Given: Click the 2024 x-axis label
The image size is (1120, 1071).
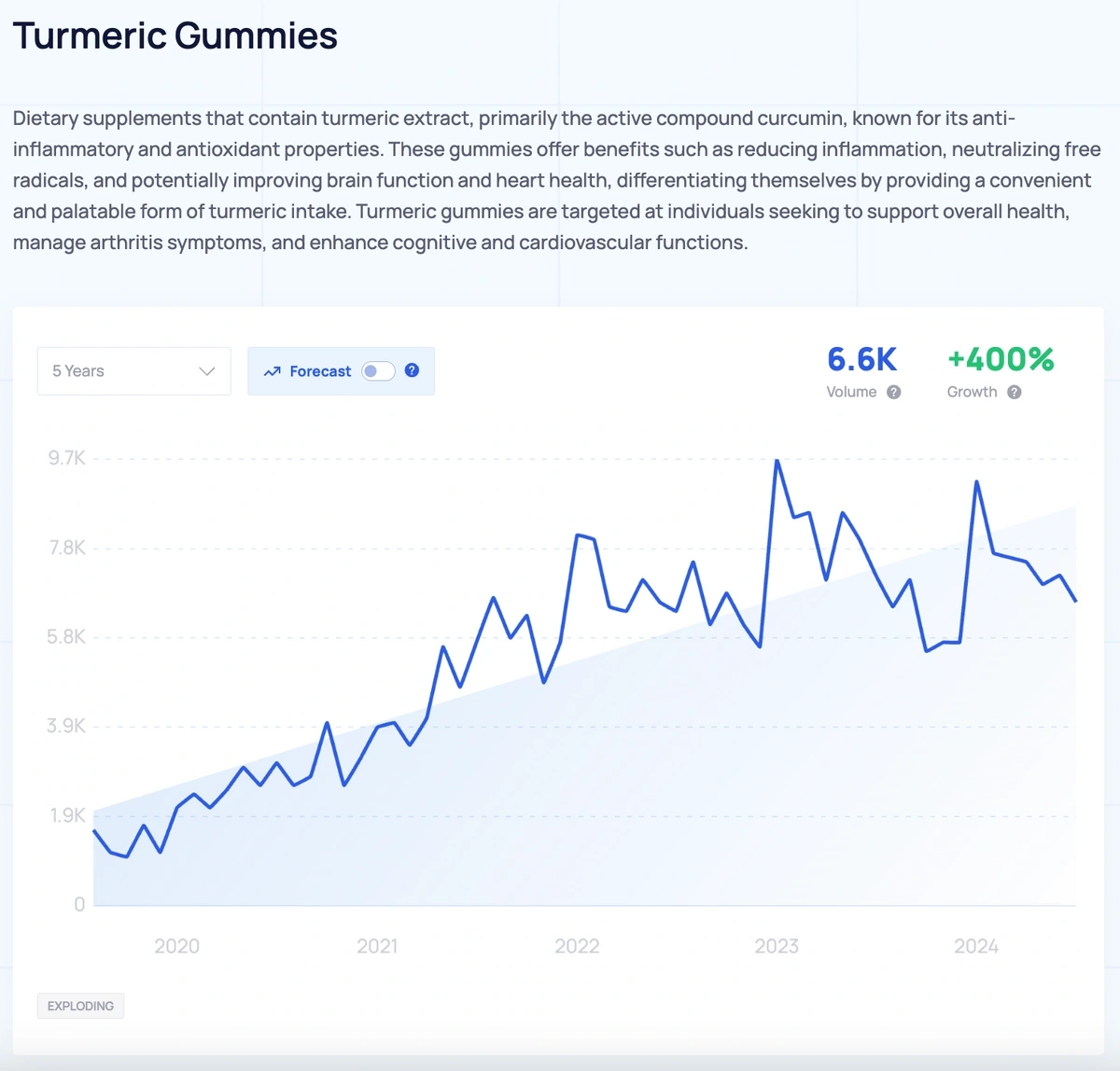Looking at the screenshot, I should pyautogui.click(x=976, y=946).
